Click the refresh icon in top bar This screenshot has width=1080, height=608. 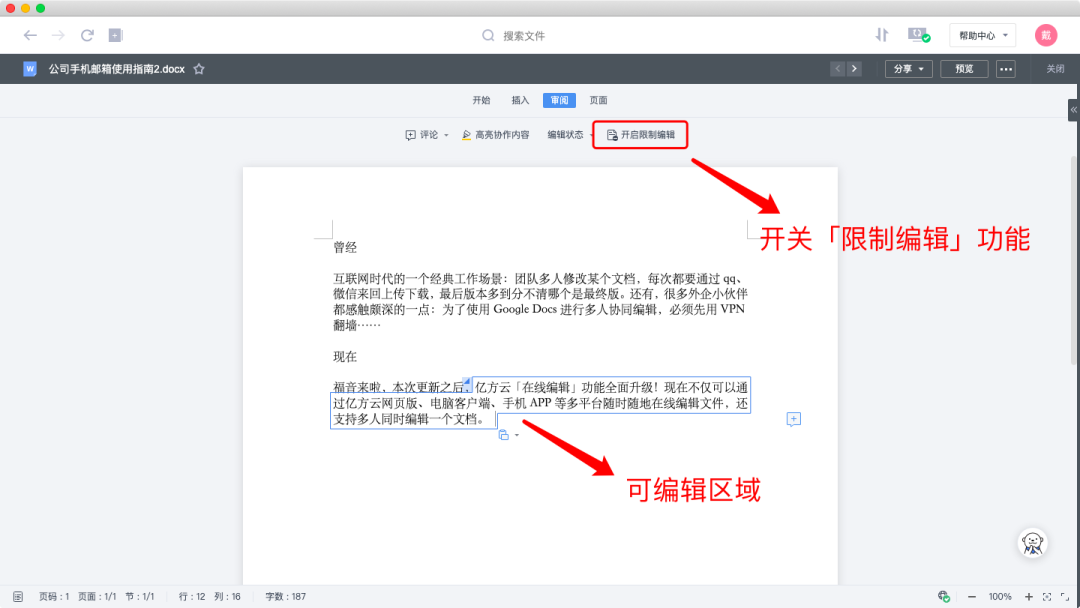(85, 35)
